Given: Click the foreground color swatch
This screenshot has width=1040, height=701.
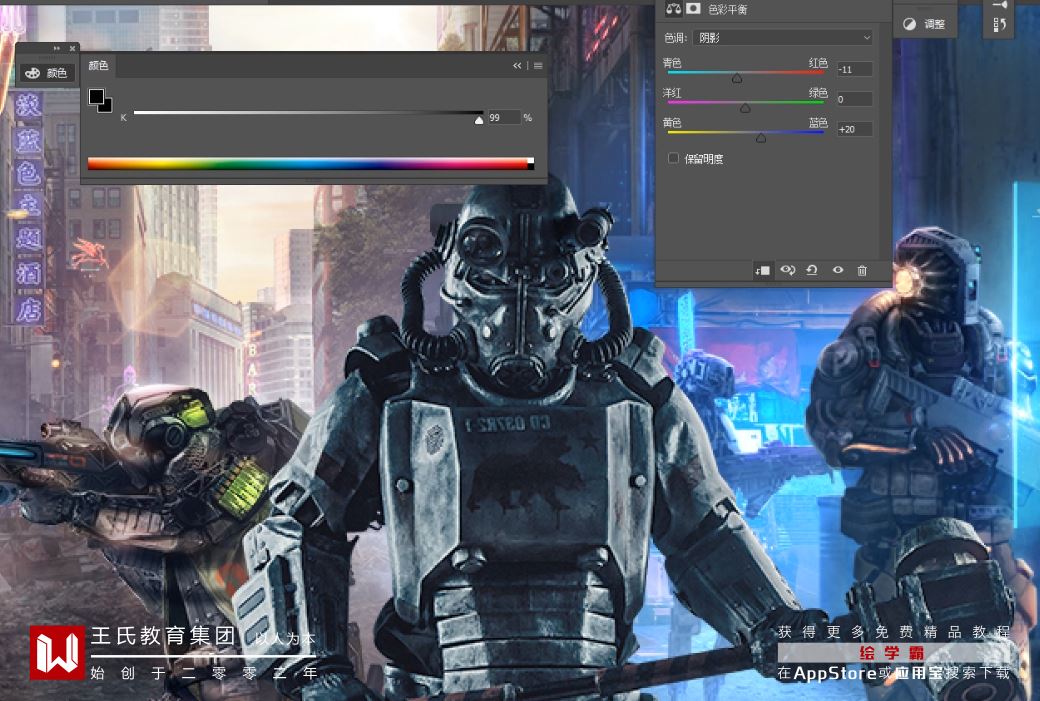Looking at the screenshot, I should click(x=96, y=97).
